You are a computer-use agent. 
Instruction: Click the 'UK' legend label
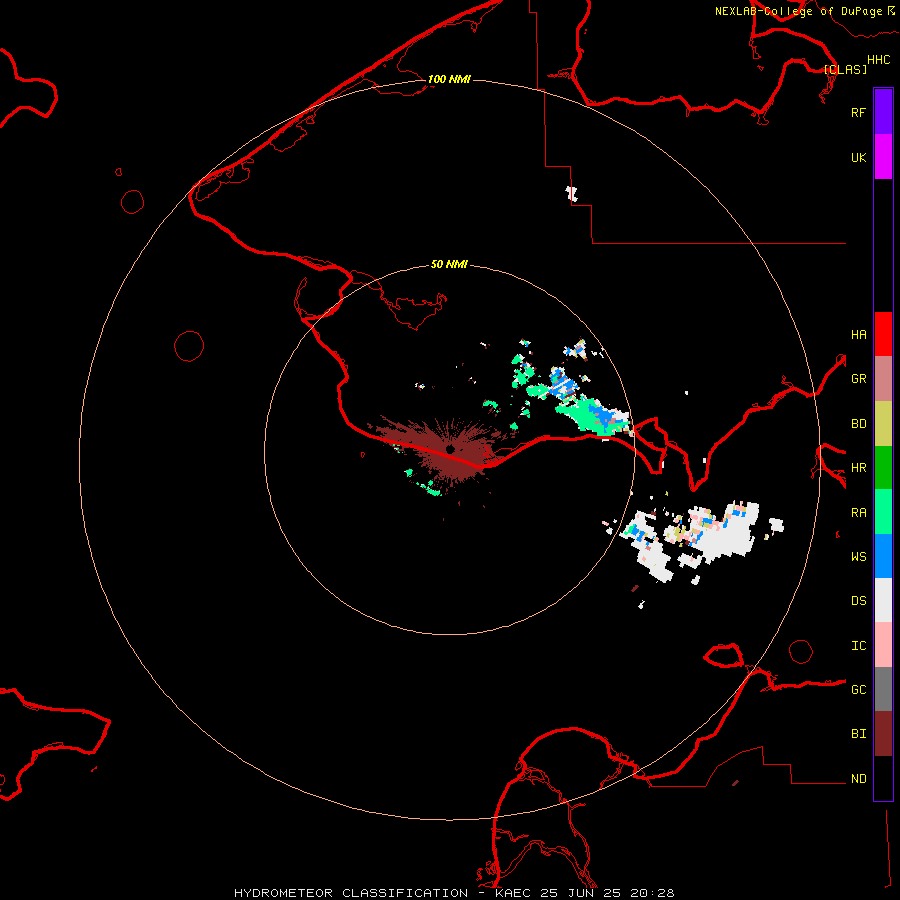[x=858, y=158]
